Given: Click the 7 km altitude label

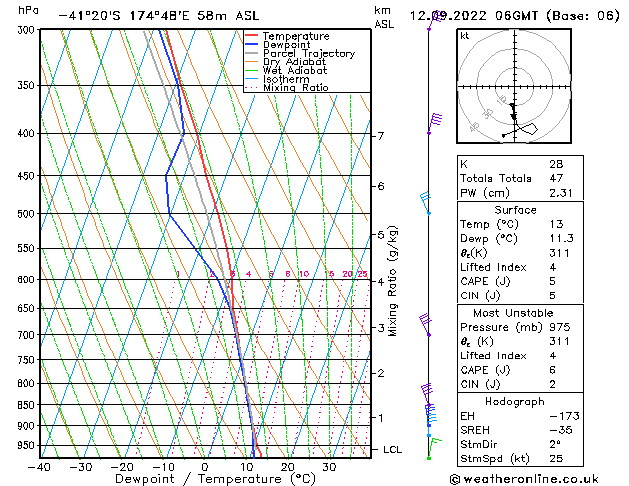Looking at the screenshot, I should coord(381,136).
